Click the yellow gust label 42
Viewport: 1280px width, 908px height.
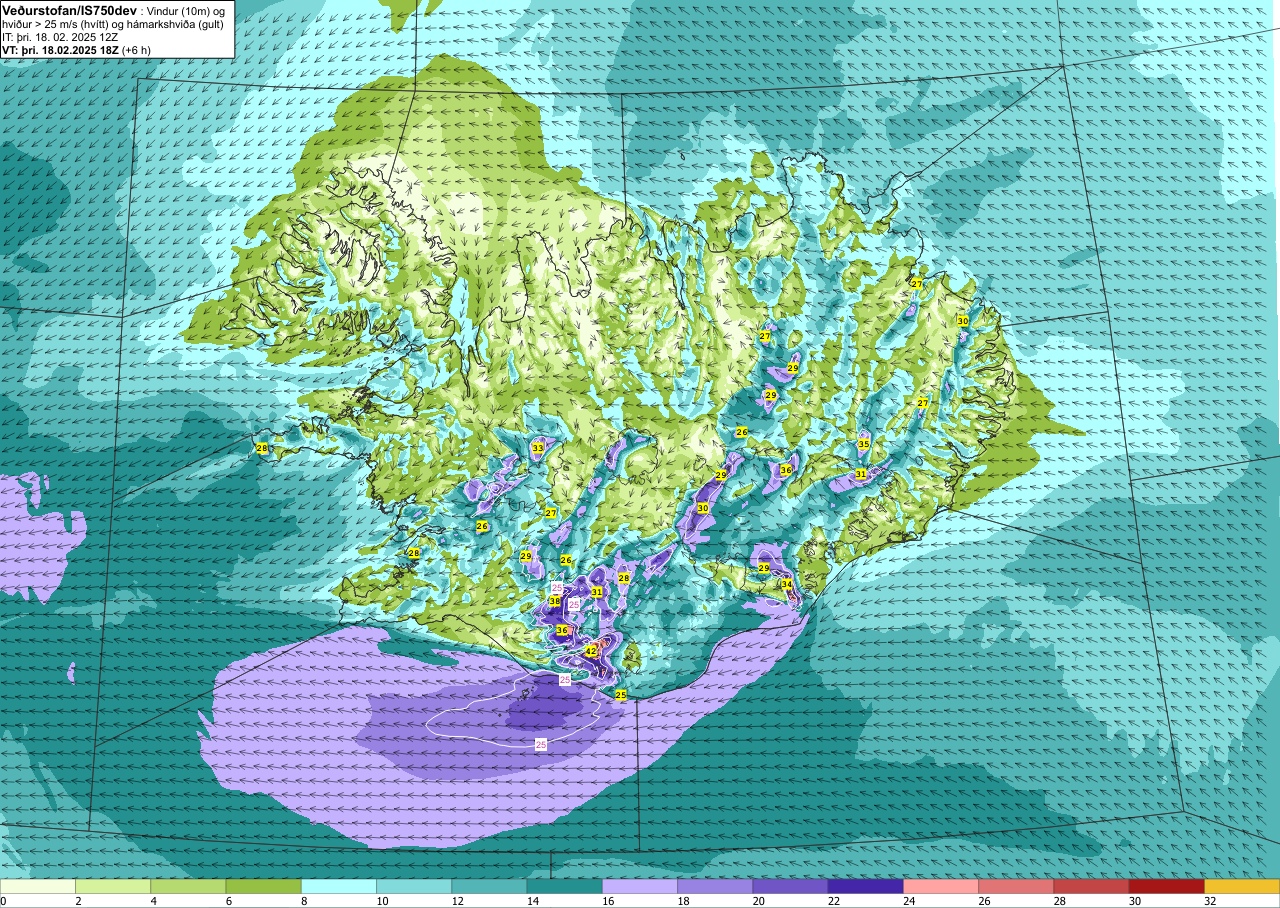click(x=591, y=651)
